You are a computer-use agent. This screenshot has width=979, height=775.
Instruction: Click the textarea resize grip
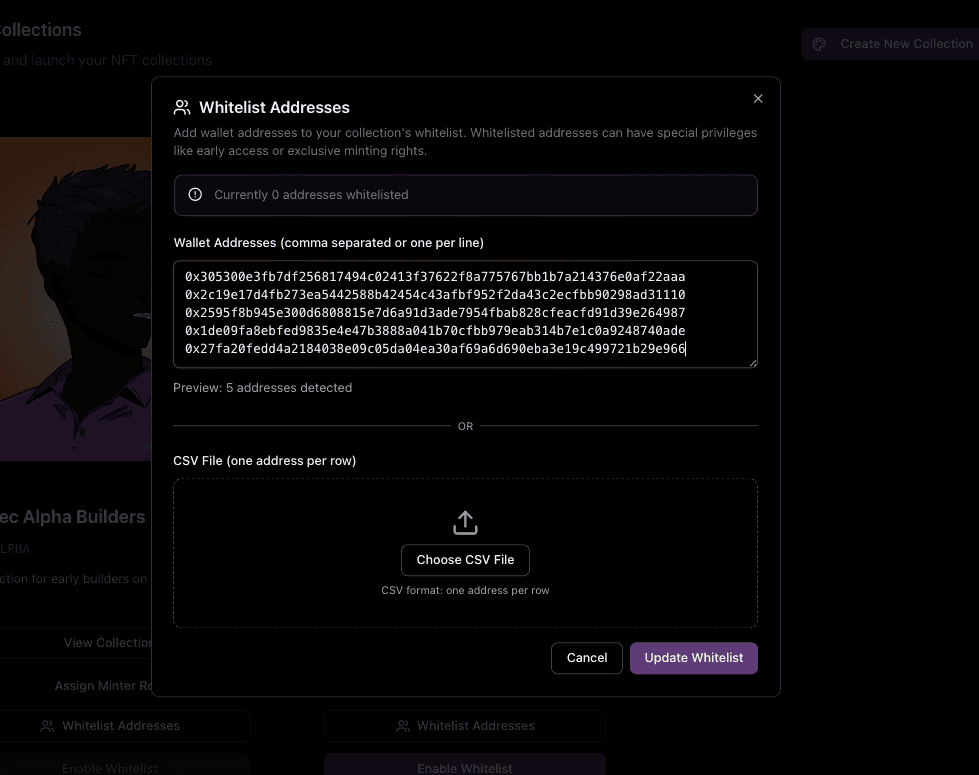(753, 363)
